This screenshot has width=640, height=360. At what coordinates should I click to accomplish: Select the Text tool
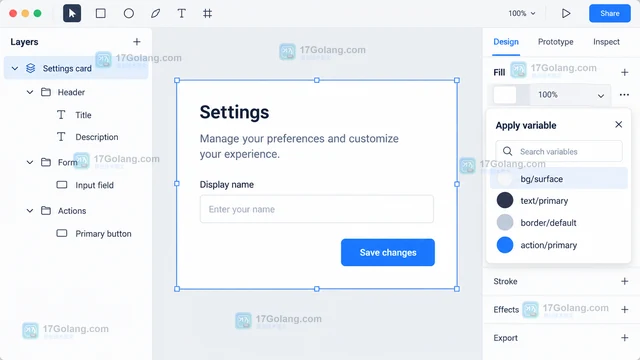click(x=182, y=13)
